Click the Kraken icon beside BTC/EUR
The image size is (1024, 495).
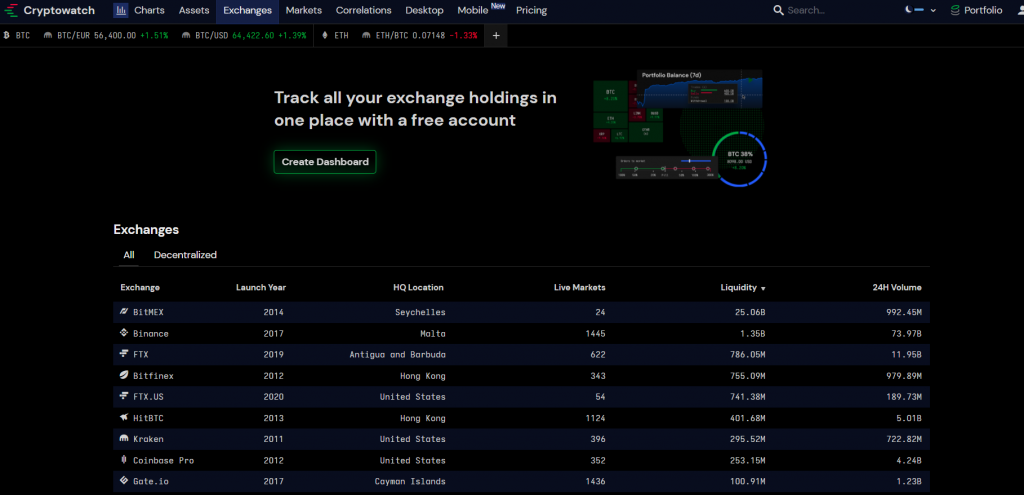pyautogui.click(x=48, y=35)
